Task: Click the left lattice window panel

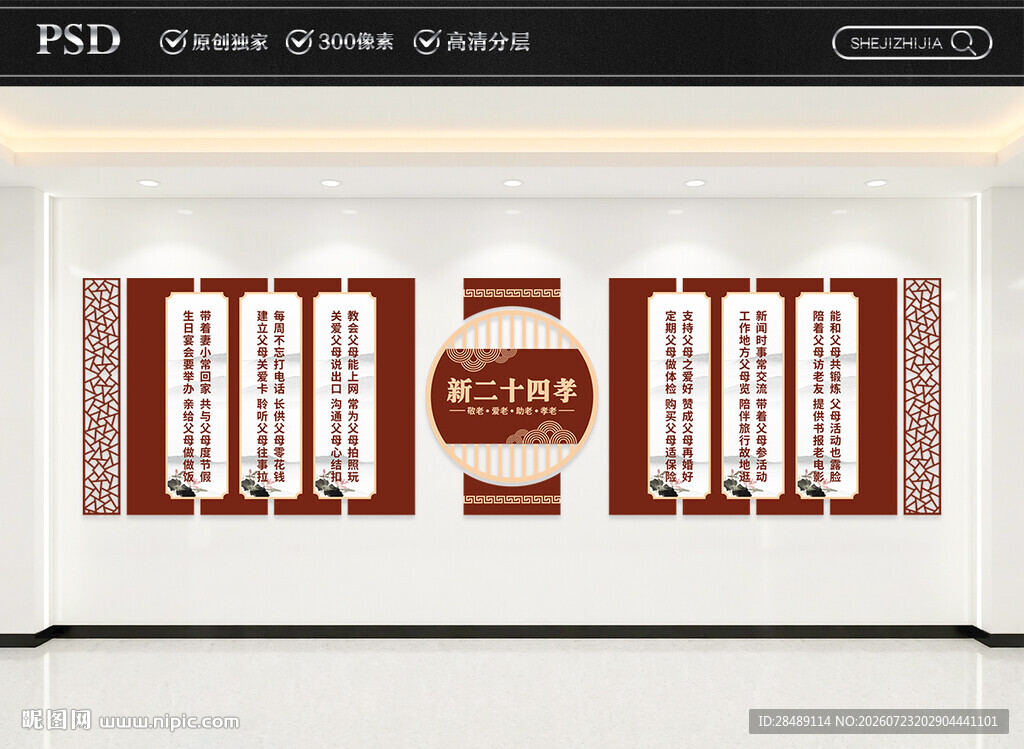Action: point(102,396)
